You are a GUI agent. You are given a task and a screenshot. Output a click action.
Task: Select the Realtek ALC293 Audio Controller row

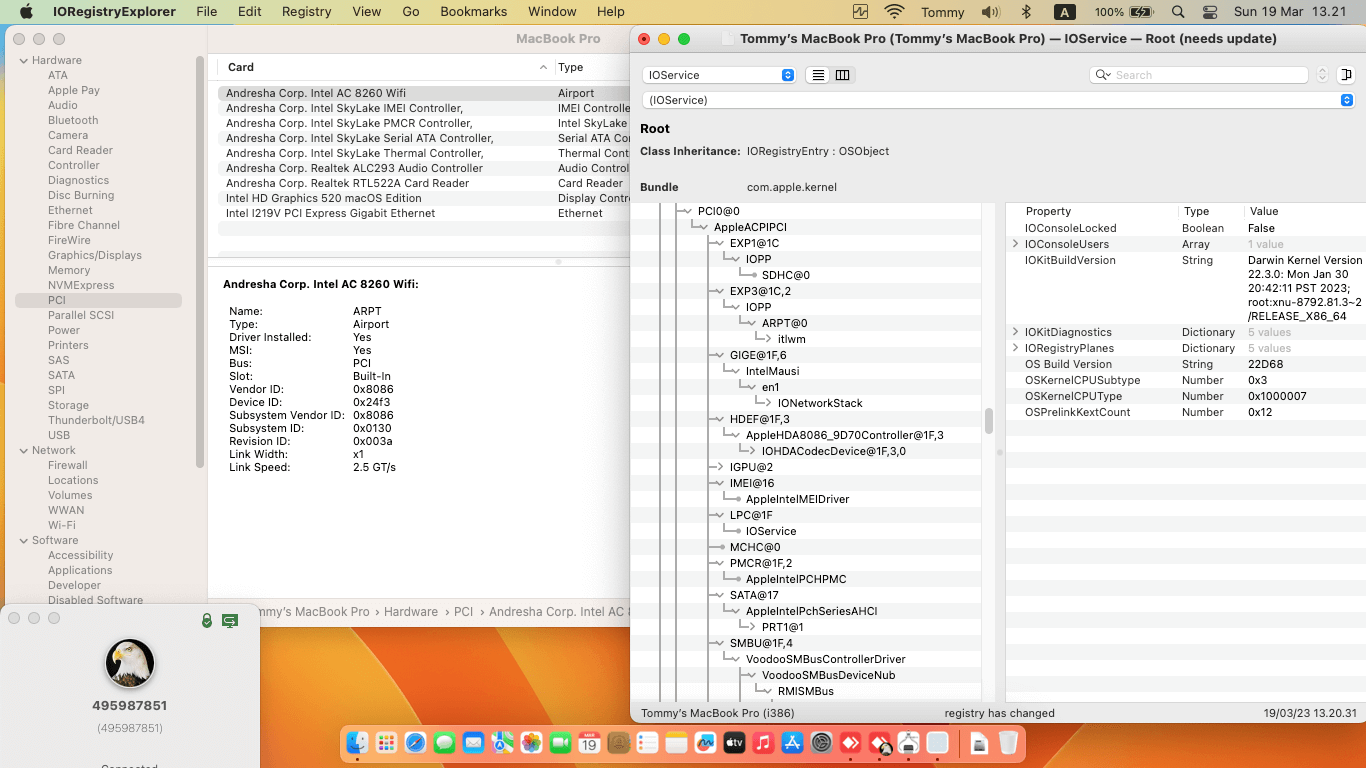424,168
